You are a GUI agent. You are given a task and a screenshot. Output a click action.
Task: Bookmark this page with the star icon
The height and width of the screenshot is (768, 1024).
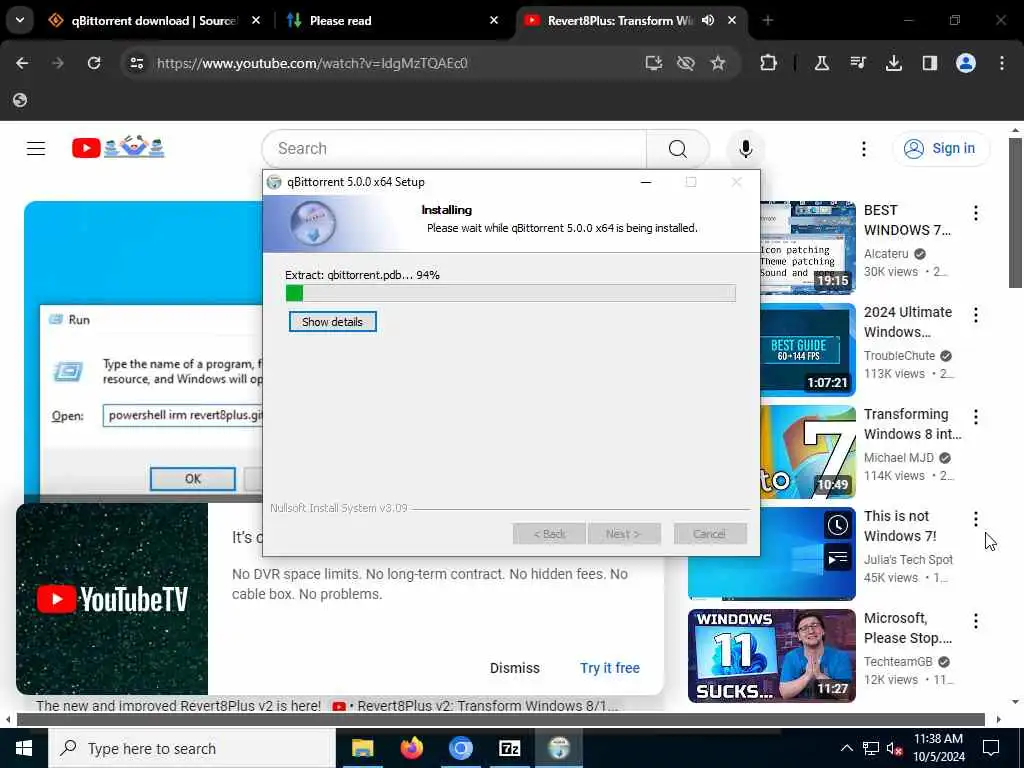point(718,63)
